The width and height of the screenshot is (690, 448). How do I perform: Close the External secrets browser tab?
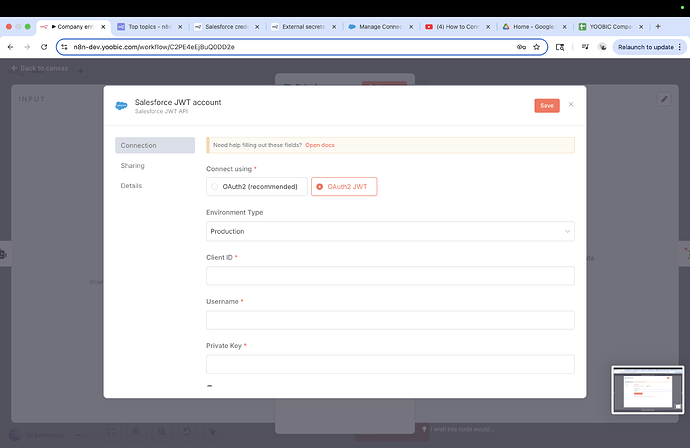[x=334, y=27]
